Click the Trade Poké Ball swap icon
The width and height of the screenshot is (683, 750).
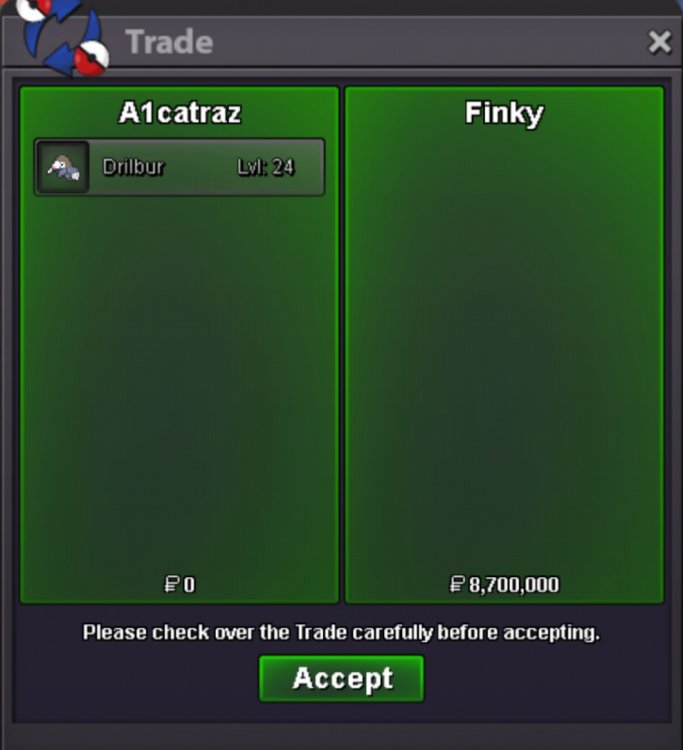[x=62, y=37]
